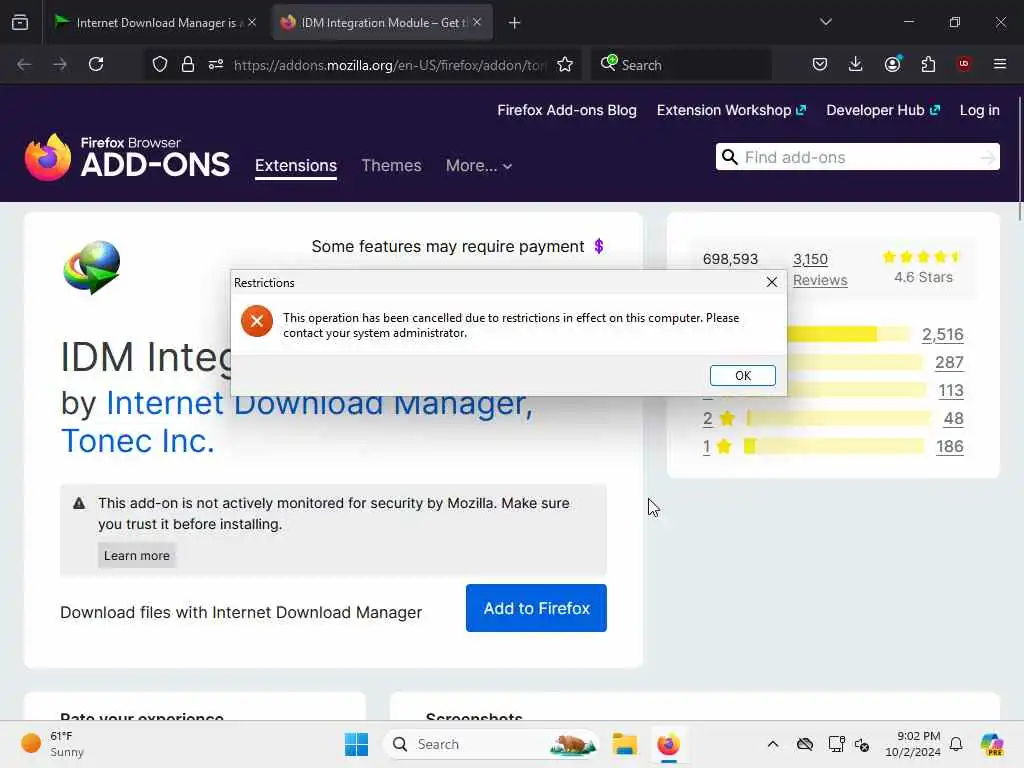Close the Restrictions dialog with the X

point(772,282)
